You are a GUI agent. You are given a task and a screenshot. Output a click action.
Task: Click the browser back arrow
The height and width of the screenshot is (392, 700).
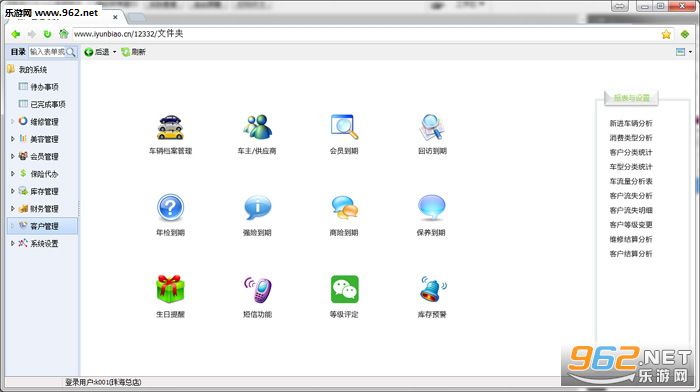click(x=16, y=34)
